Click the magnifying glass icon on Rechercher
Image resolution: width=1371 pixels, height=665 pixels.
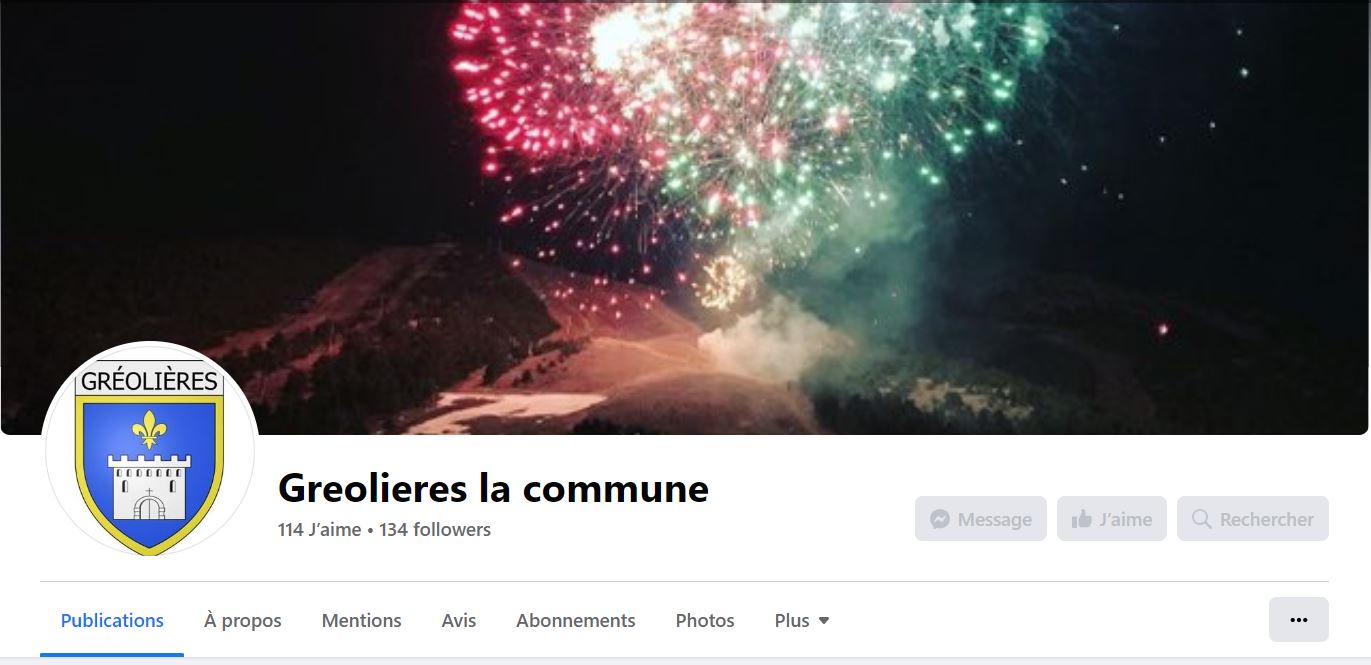tap(1201, 519)
